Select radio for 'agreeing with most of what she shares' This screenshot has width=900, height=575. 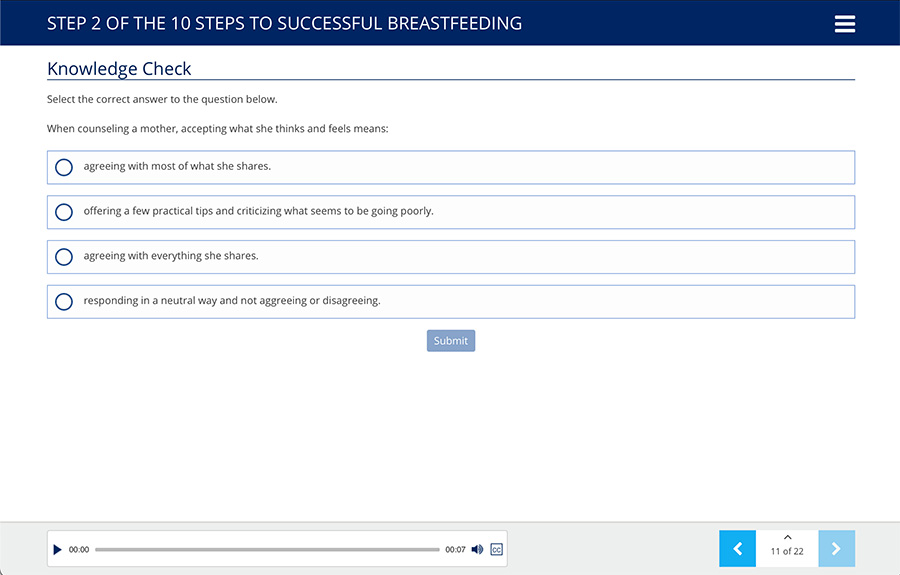pyautogui.click(x=64, y=167)
